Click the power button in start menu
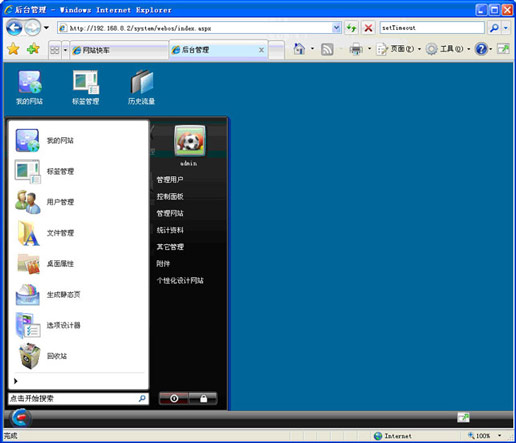Screen dimensions: 516x443 point(174,398)
